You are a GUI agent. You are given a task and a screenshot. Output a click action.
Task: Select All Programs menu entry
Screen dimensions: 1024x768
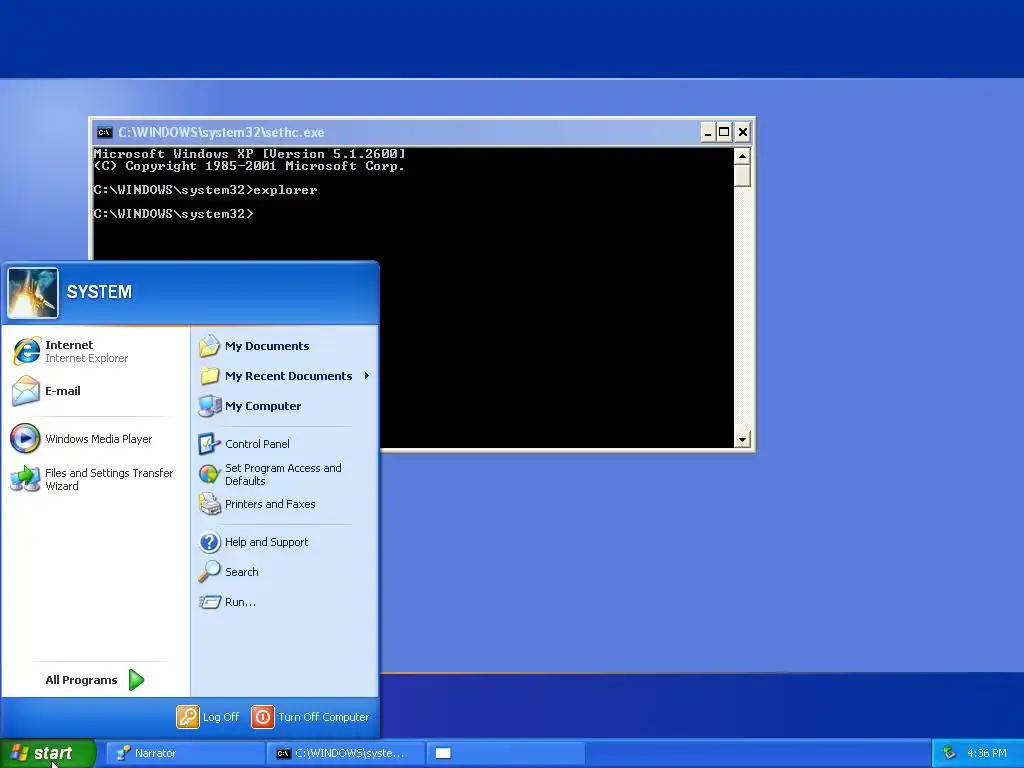[95, 680]
